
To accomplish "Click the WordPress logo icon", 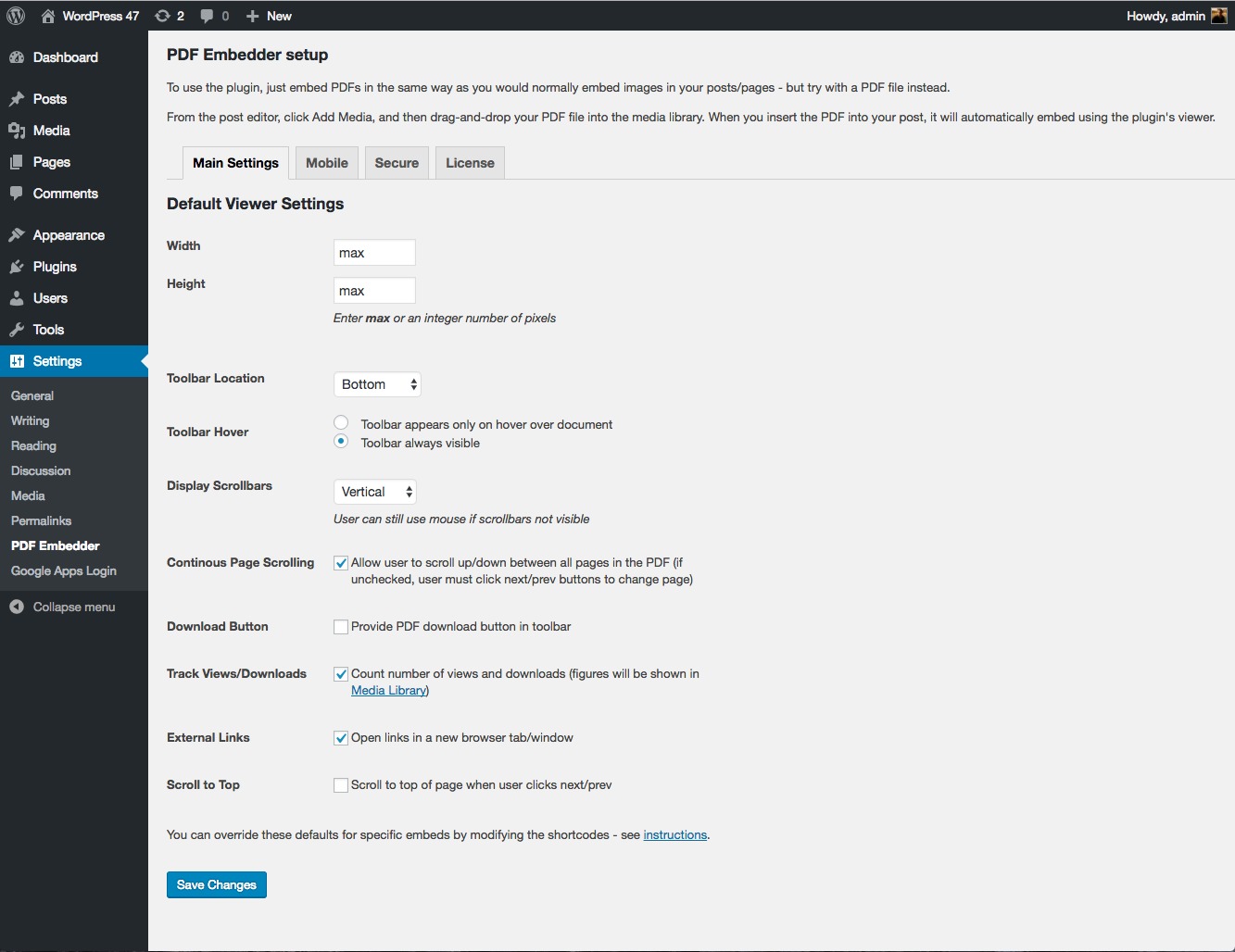I will pos(16,16).
